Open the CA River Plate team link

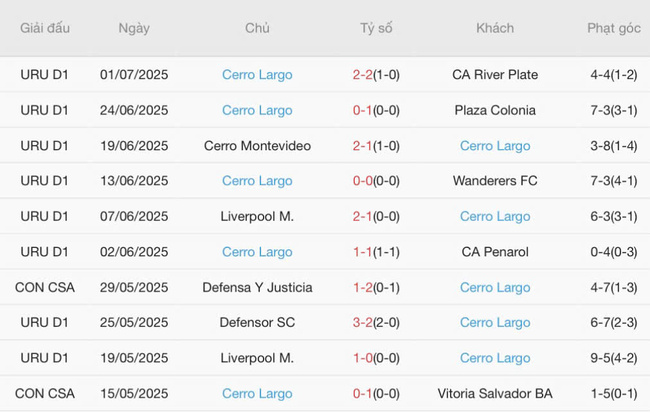(x=495, y=75)
